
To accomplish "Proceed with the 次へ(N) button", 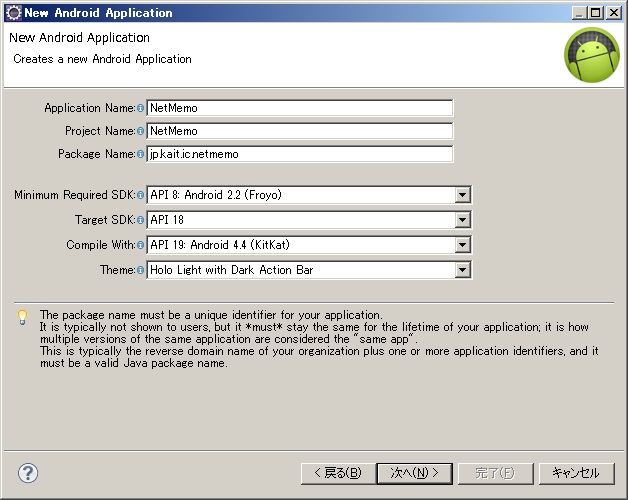I will 415,474.
